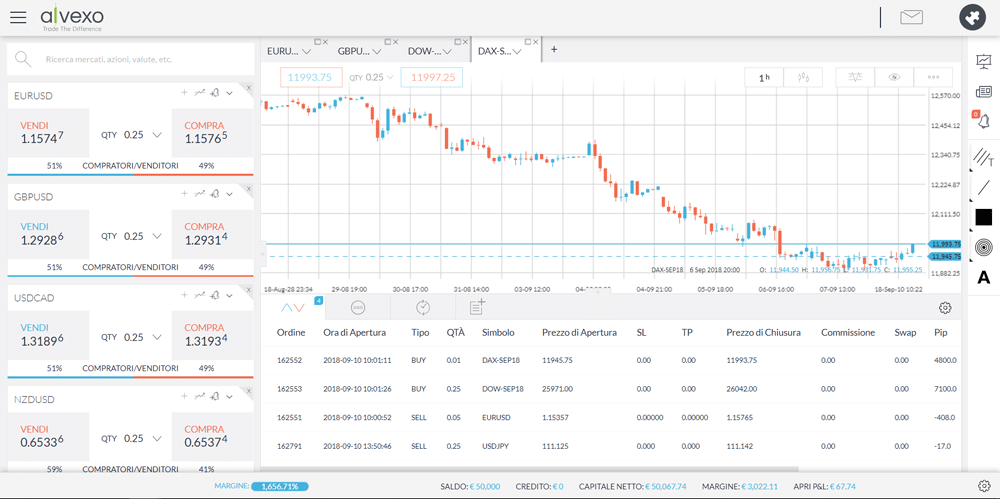This screenshot has width=1000, height=499.
Task: Add GBPUSD order with plus icon
Action: tap(184, 193)
